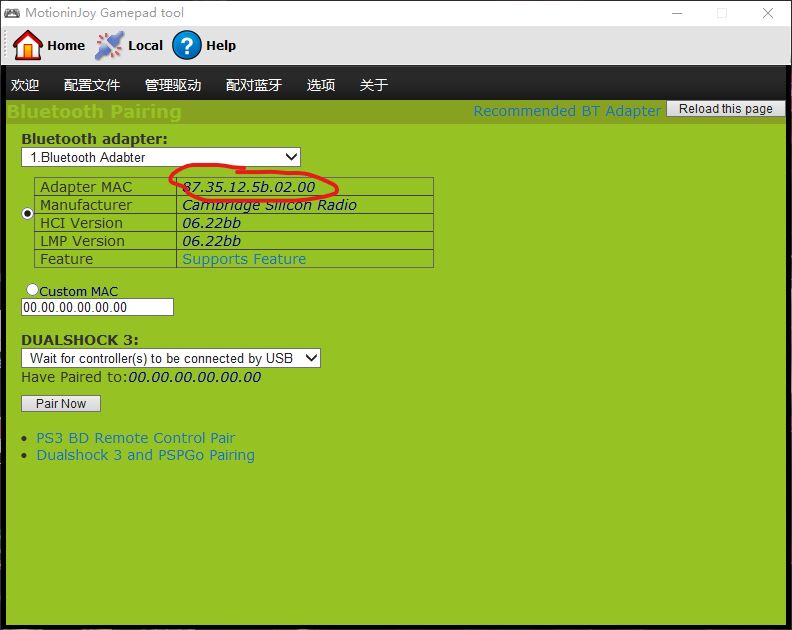Screen dimensions: 792x630
Task: Close the MotioninJoy Gamepad tool window
Action: click(x=768, y=13)
